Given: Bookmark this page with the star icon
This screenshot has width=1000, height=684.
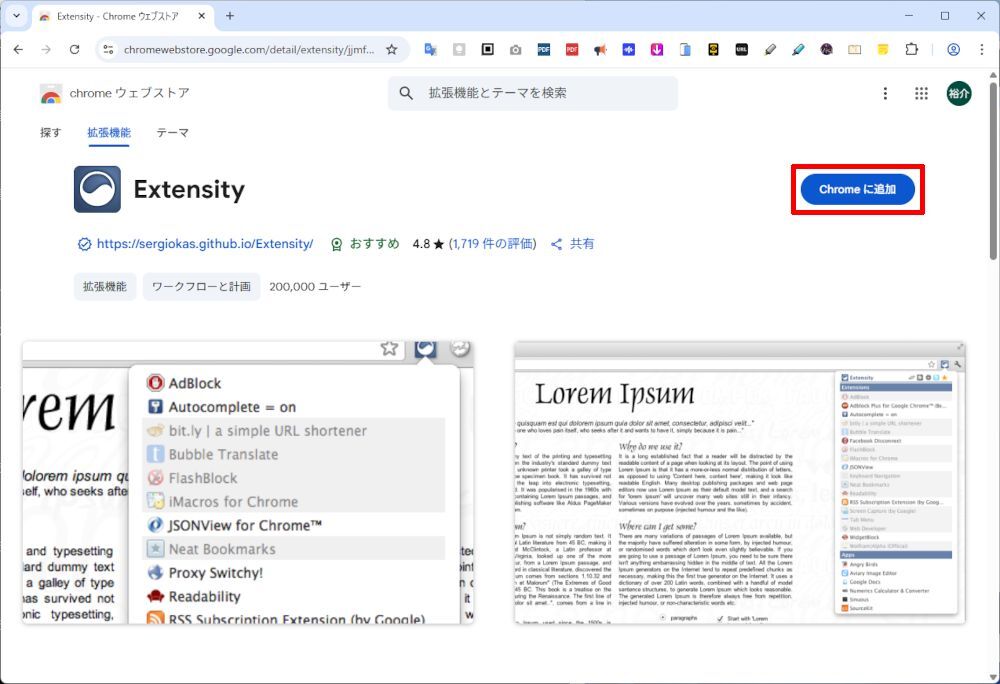Looking at the screenshot, I should 392,50.
